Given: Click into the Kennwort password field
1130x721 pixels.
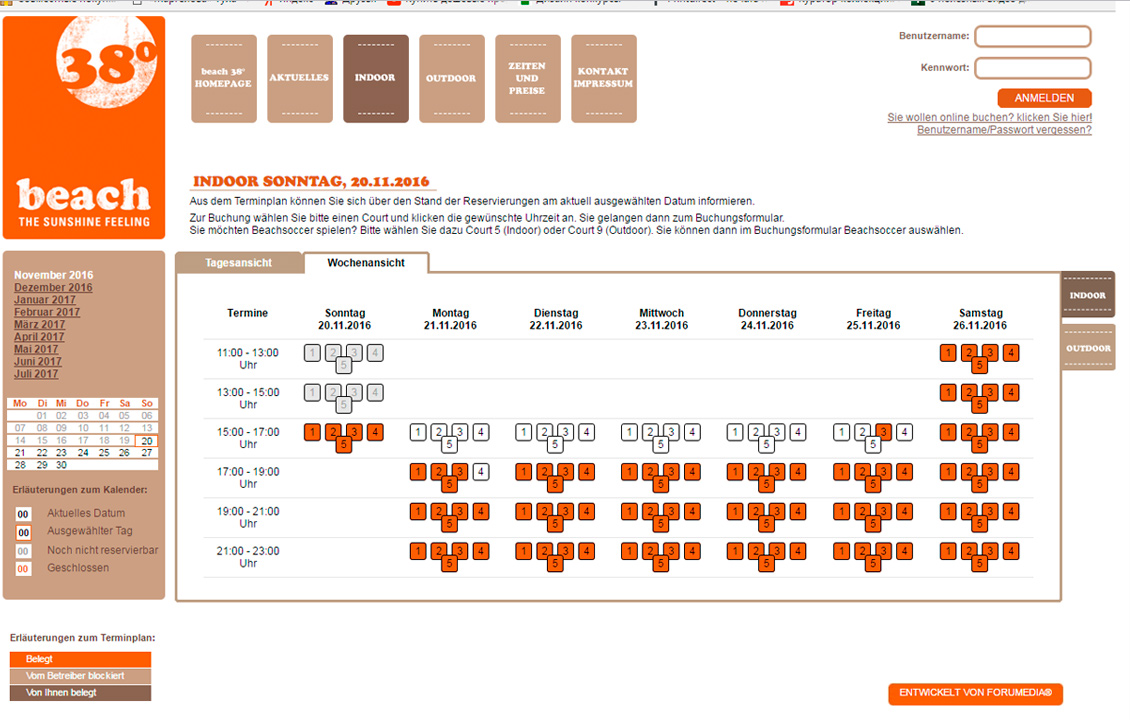Looking at the screenshot, I should pos(1032,68).
